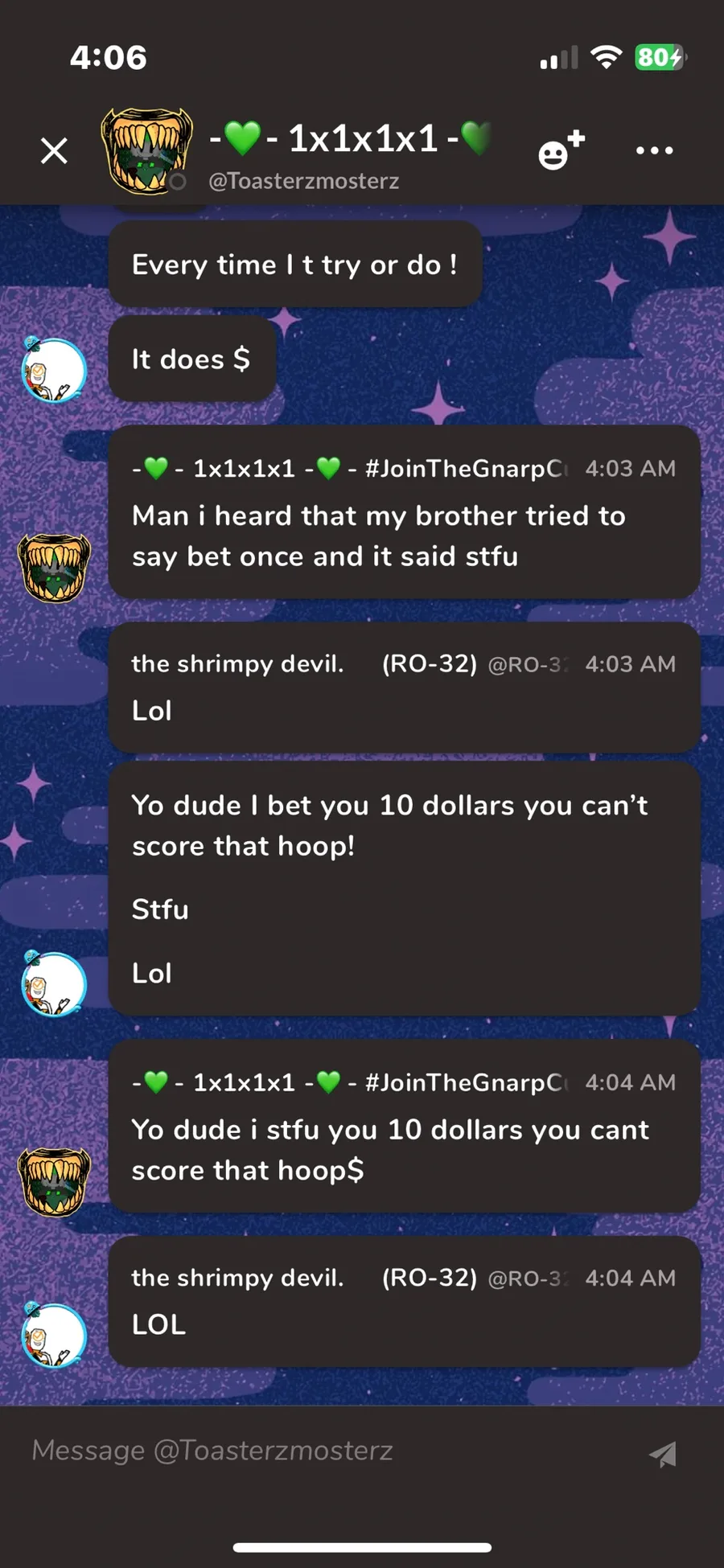724x1568 pixels.
Task: Close the chat with the X icon
Action: (x=54, y=150)
